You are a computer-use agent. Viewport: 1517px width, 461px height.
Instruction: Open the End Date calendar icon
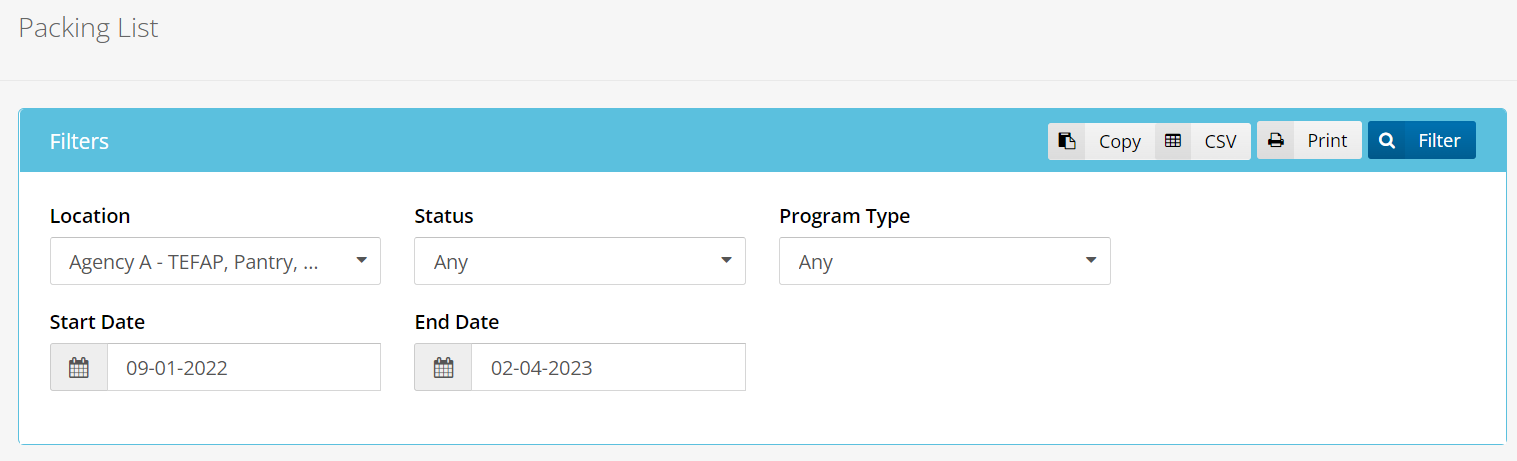pos(443,368)
